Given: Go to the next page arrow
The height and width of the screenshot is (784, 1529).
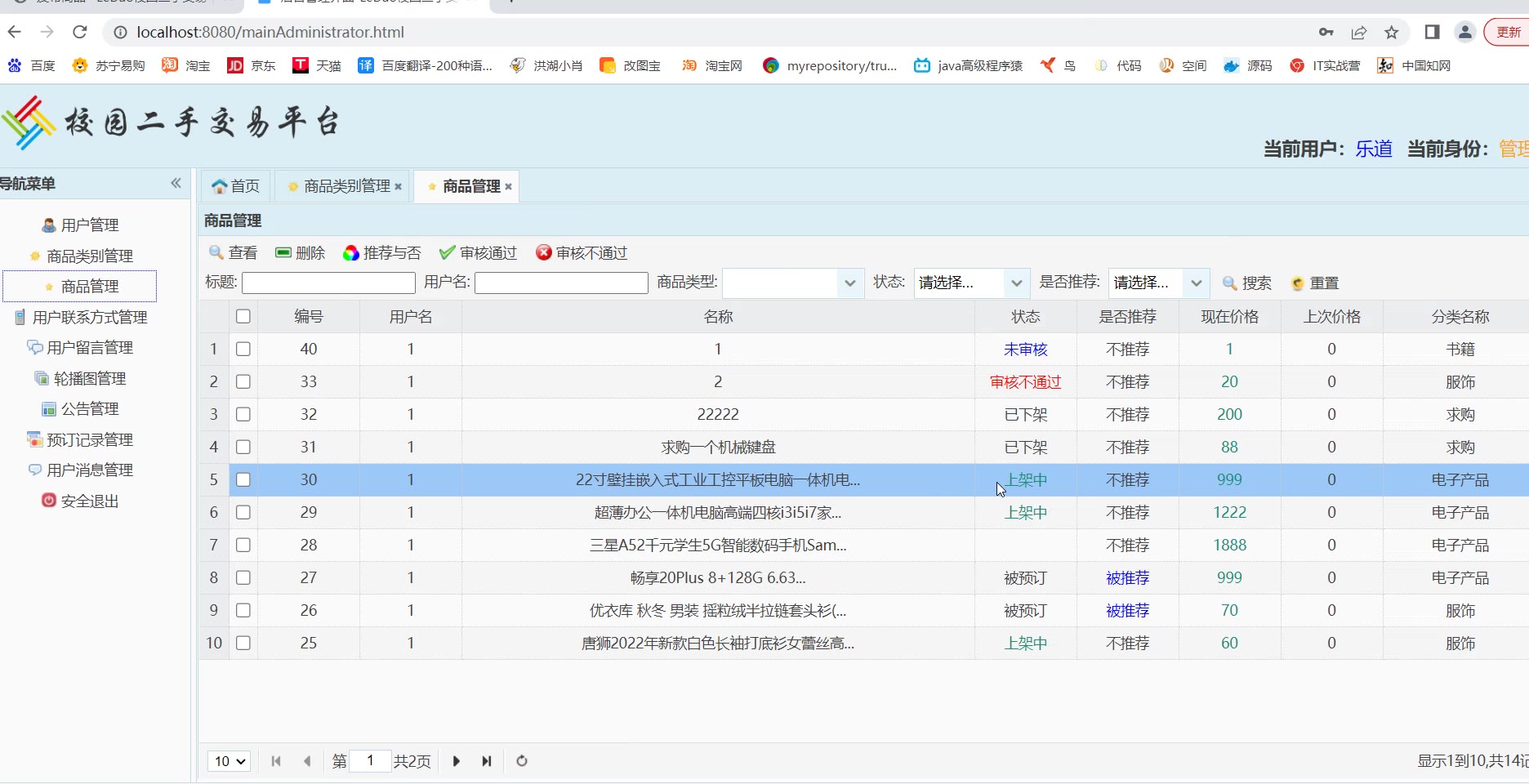Looking at the screenshot, I should click(x=456, y=761).
